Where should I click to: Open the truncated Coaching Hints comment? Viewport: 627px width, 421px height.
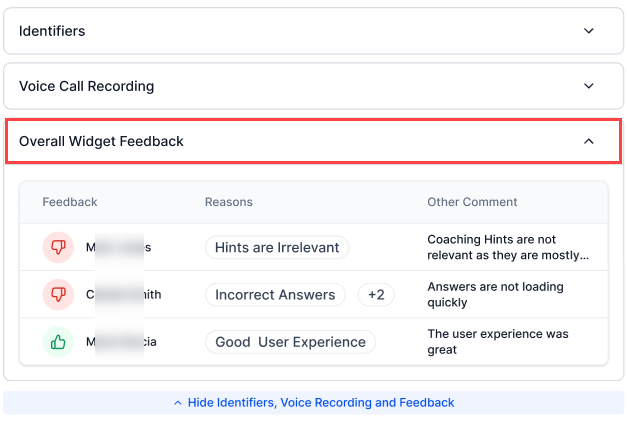pos(508,247)
